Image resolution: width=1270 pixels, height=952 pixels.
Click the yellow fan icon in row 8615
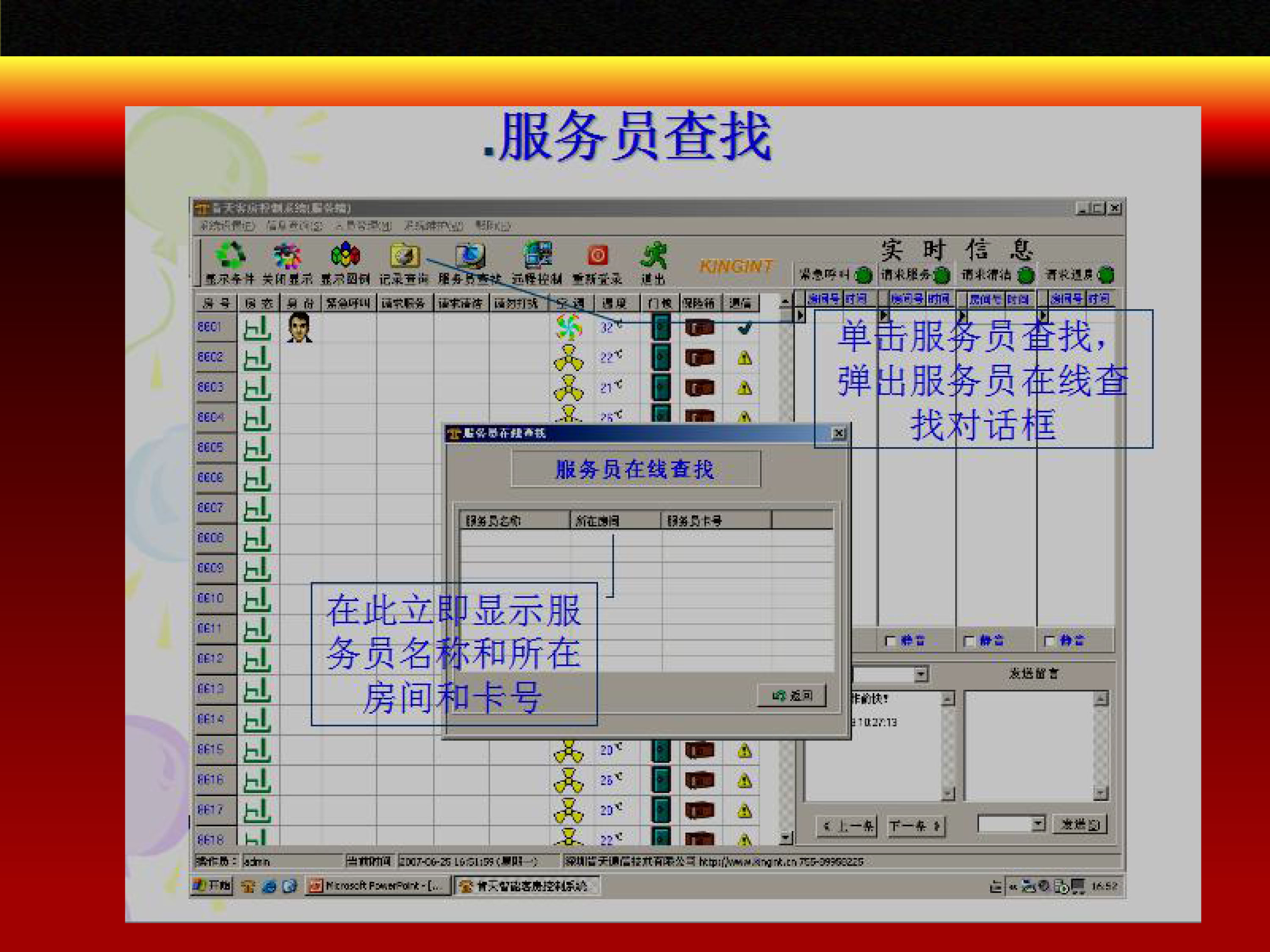click(x=569, y=750)
